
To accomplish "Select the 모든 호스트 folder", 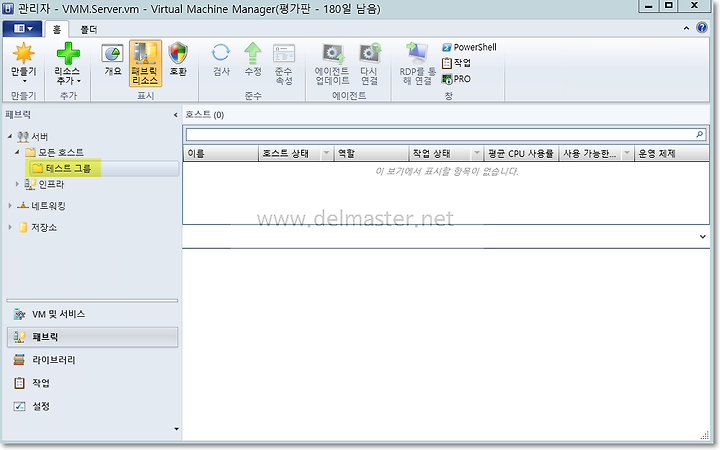I will click(55, 152).
